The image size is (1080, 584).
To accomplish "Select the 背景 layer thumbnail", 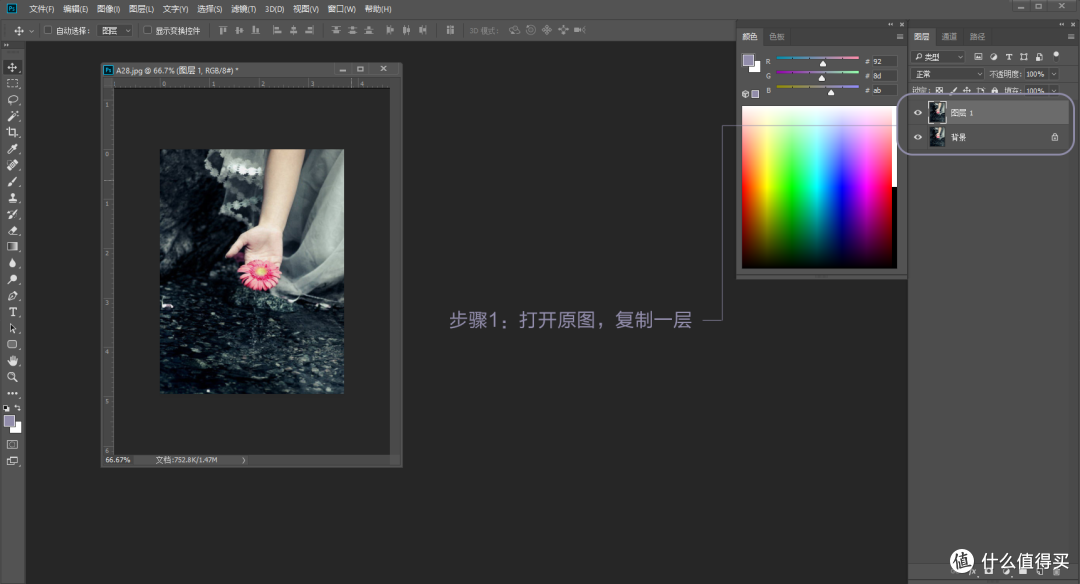I will click(937, 136).
